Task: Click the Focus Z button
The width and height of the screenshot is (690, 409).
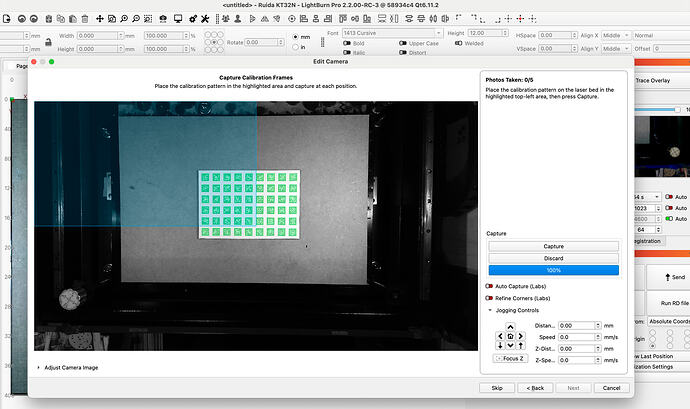Action: (510, 358)
